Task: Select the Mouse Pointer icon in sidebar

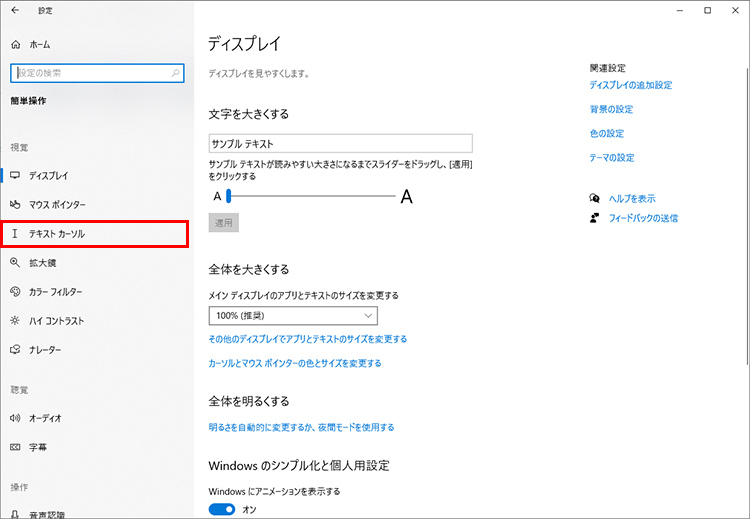Action: (15, 204)
